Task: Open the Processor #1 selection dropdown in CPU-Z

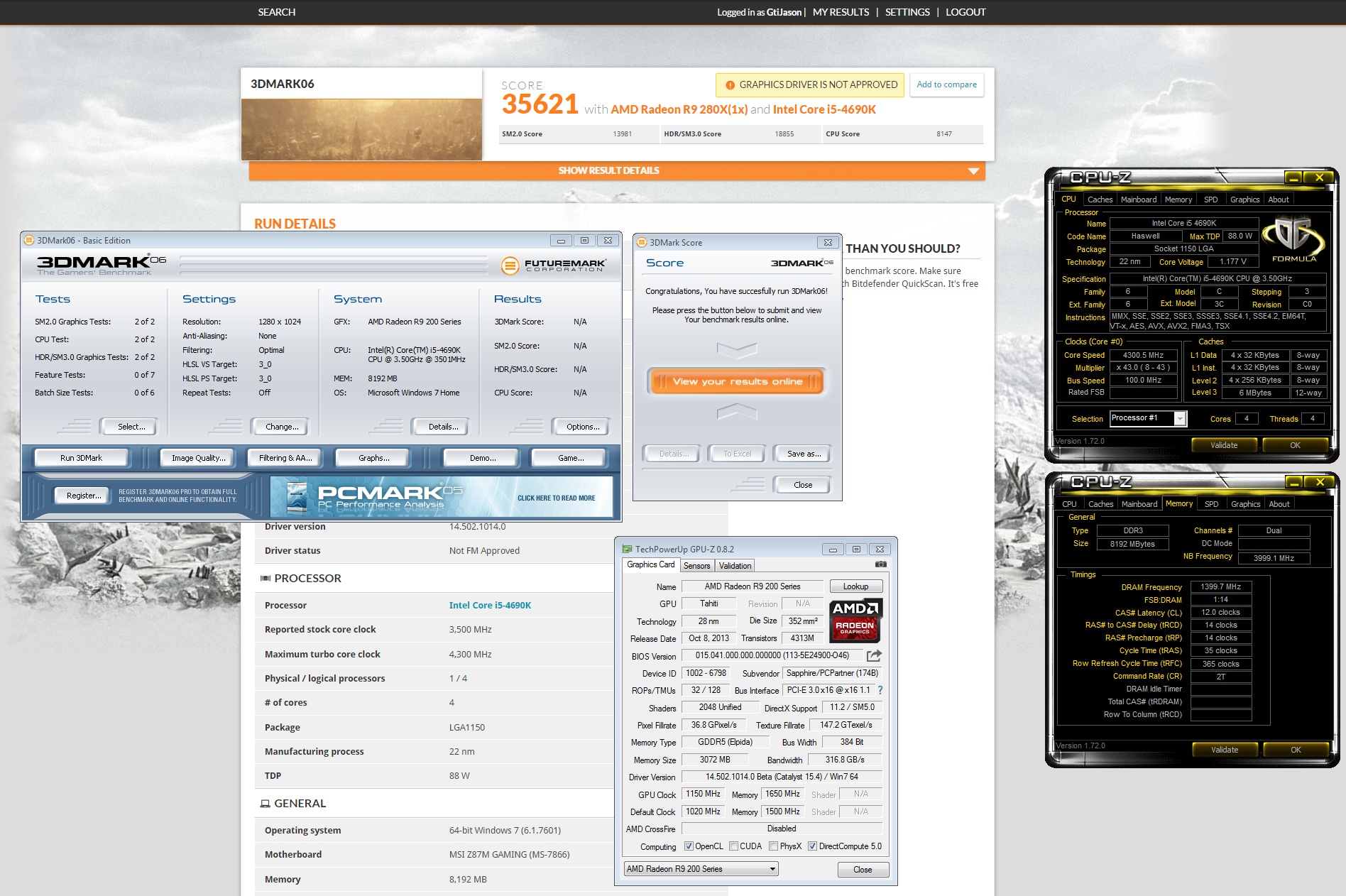Action: point(1179,419)
